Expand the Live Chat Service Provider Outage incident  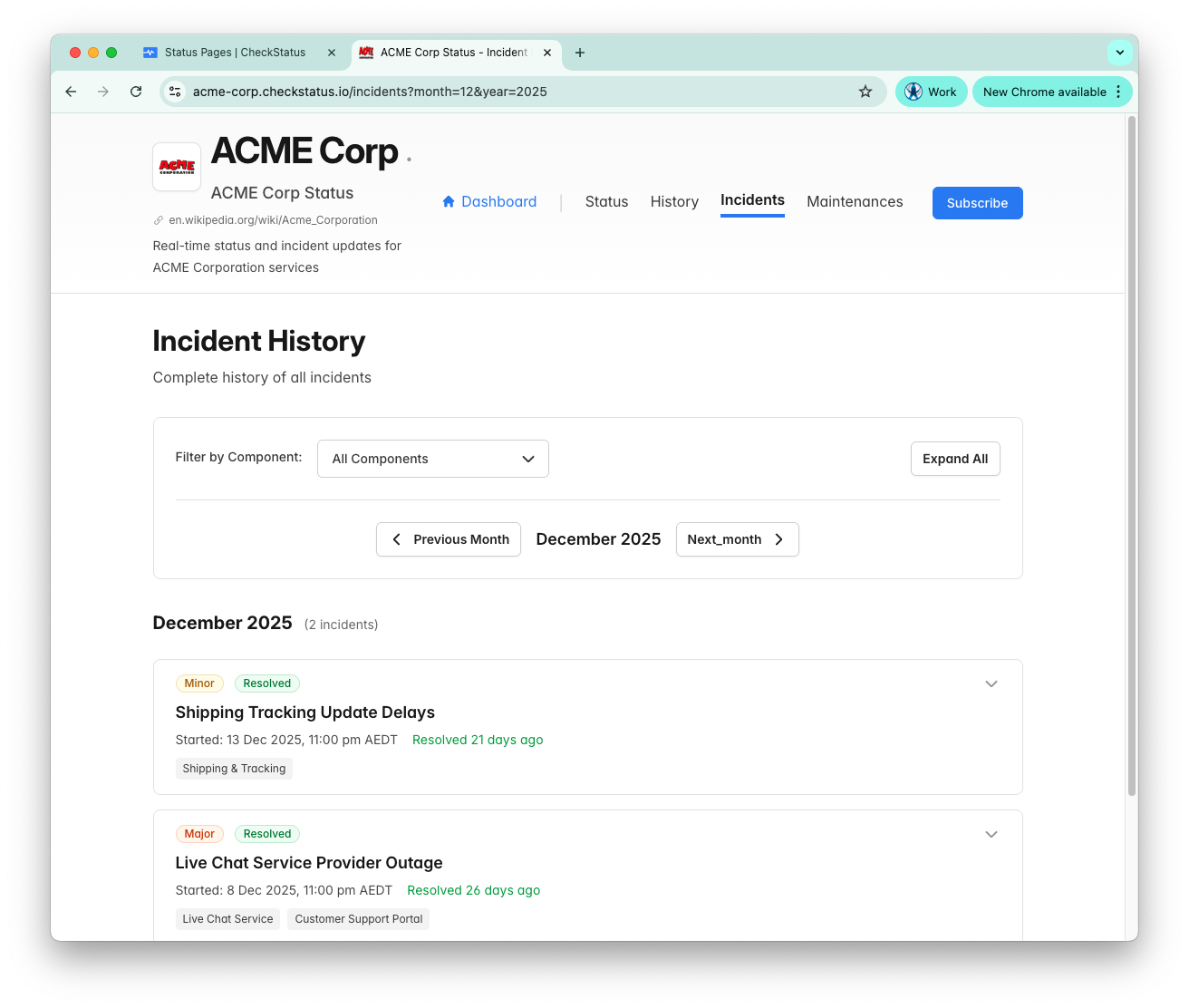(x=991, y=834)
